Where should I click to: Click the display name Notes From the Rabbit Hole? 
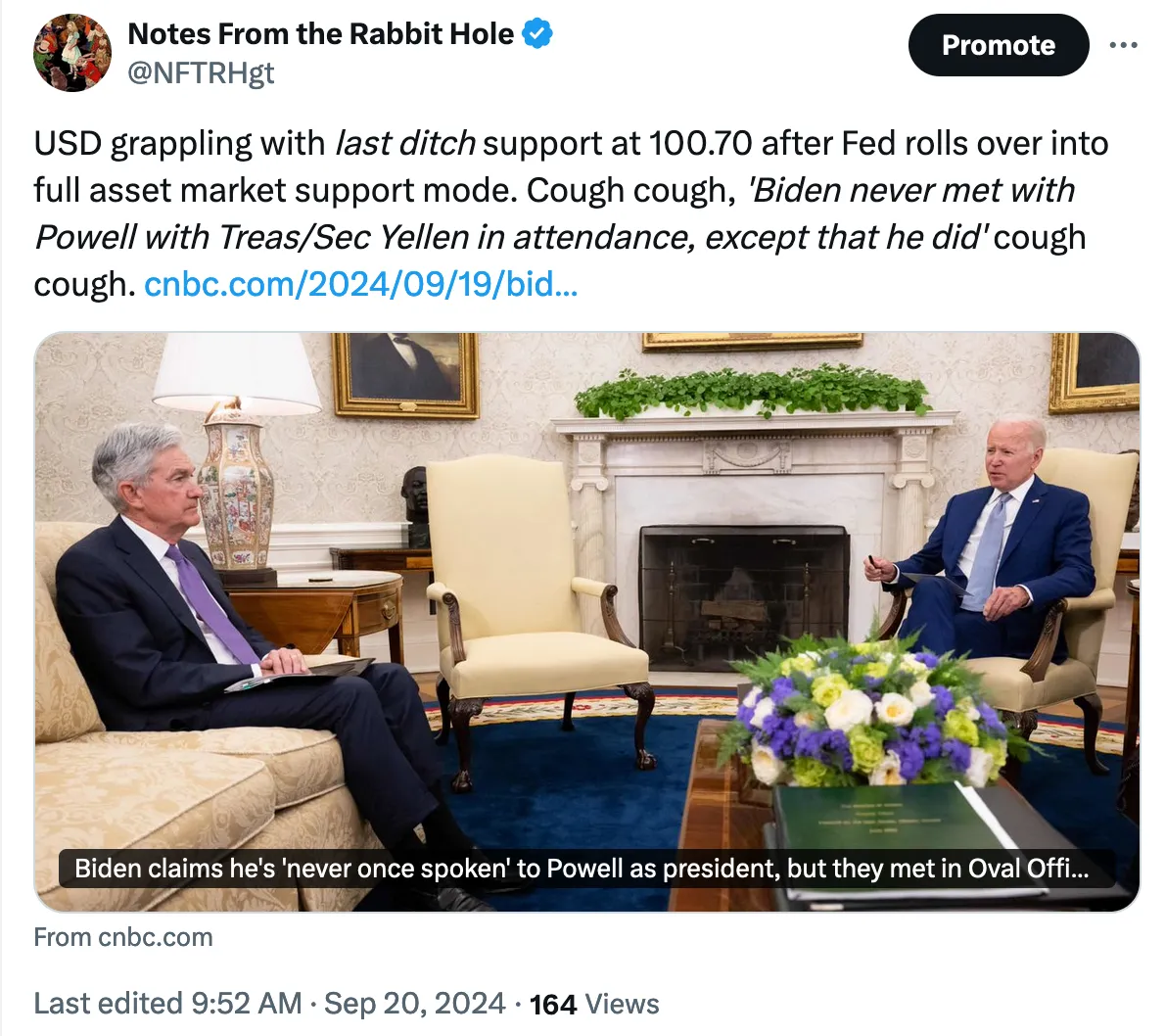[x=320, y=34]
